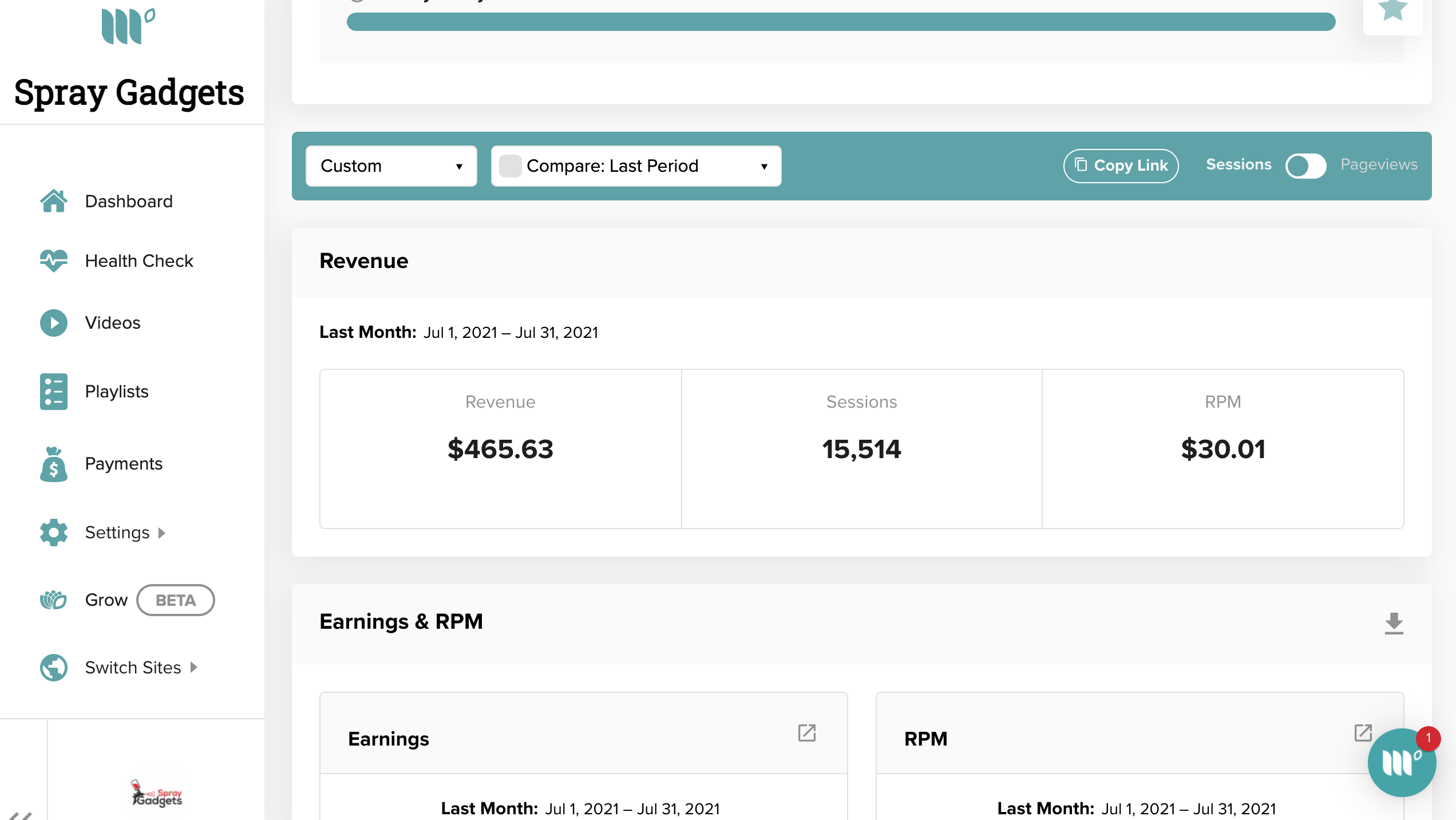Click the Health Check heartbeat icon

54,261
